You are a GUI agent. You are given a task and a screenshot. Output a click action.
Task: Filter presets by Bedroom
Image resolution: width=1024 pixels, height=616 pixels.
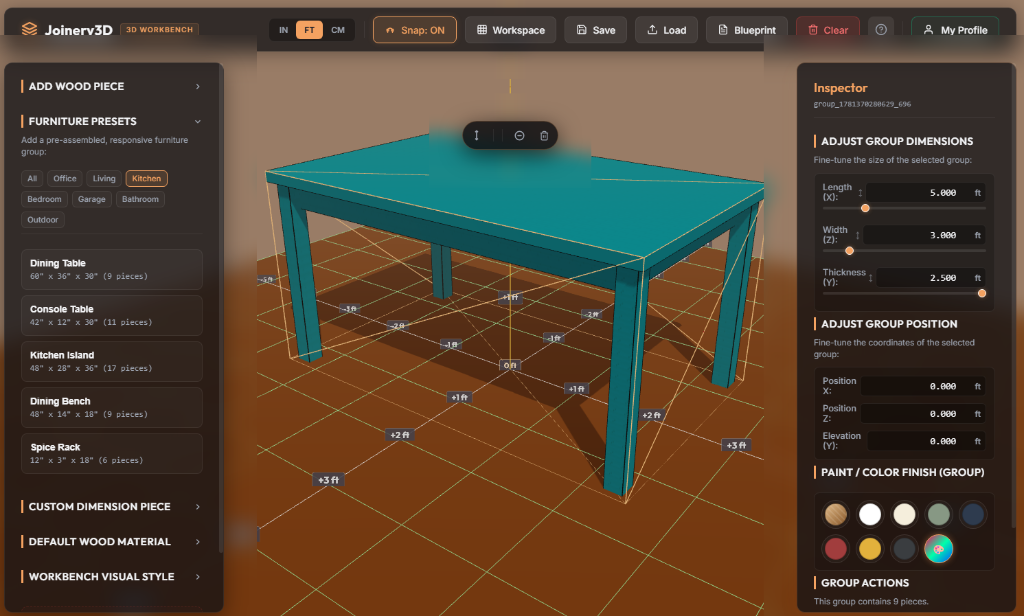click(44, 199)
